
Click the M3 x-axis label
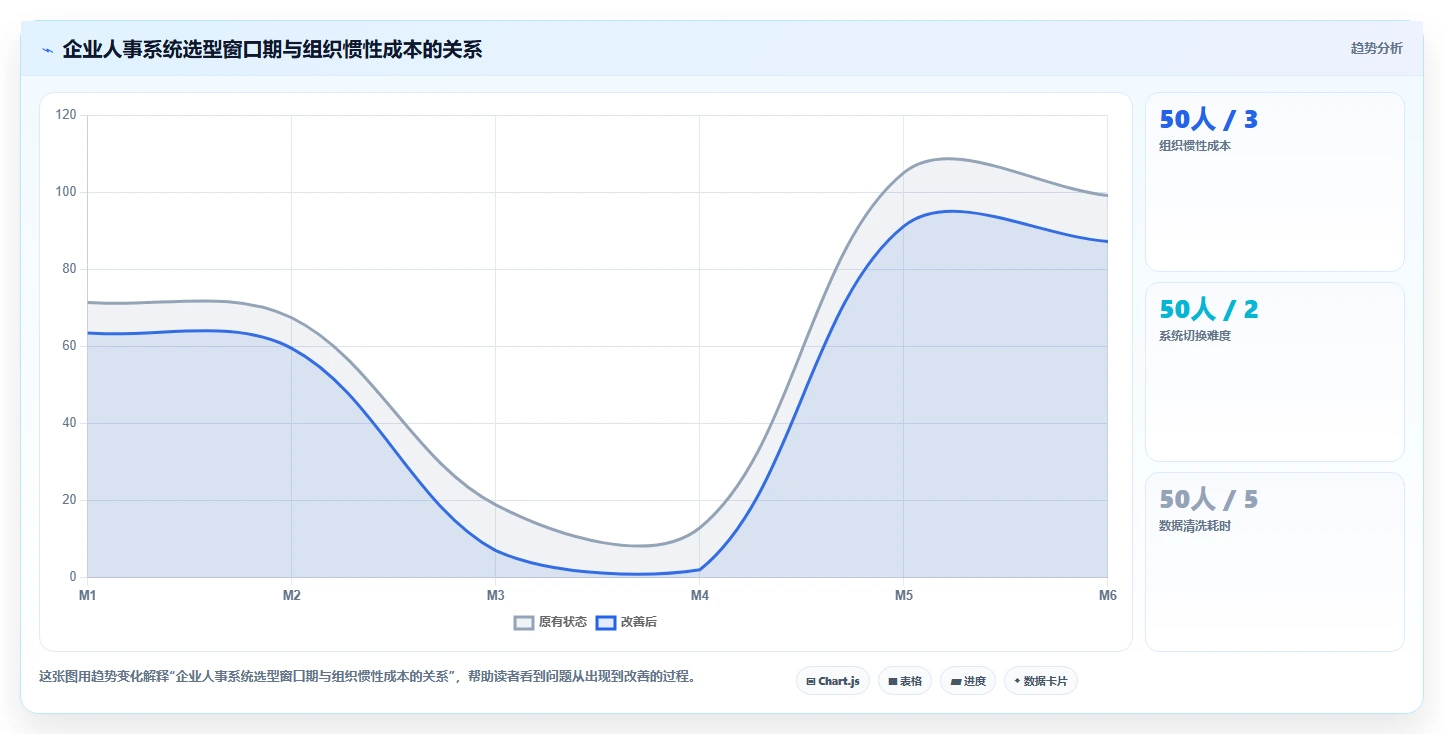tap(496, 596)
